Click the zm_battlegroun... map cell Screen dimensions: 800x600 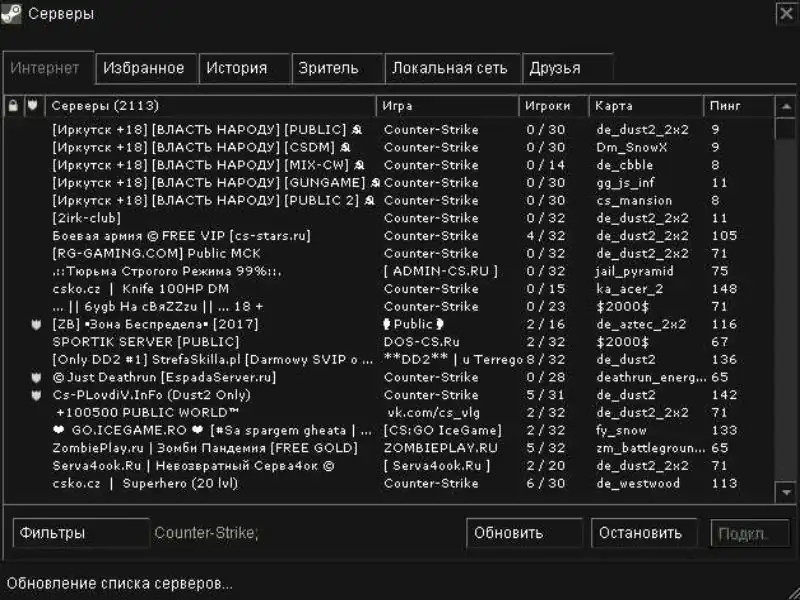click(651, 448)
